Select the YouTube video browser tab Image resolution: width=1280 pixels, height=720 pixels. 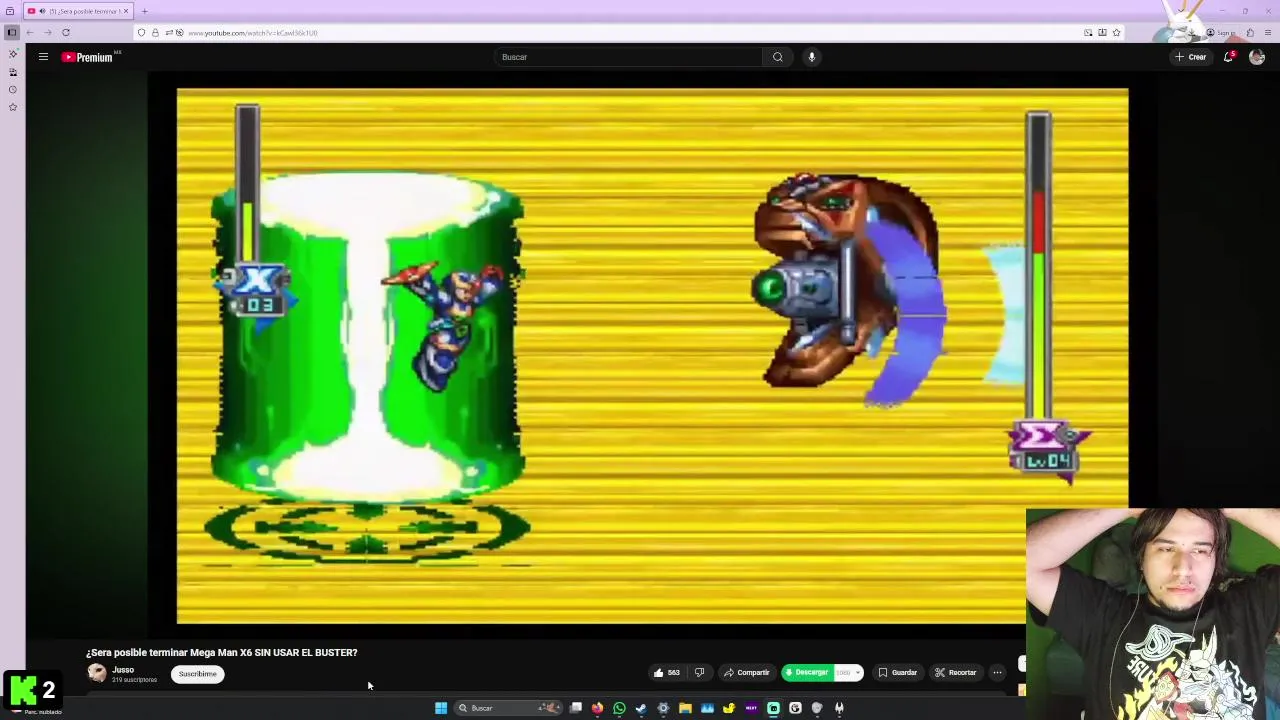point(78,11)
